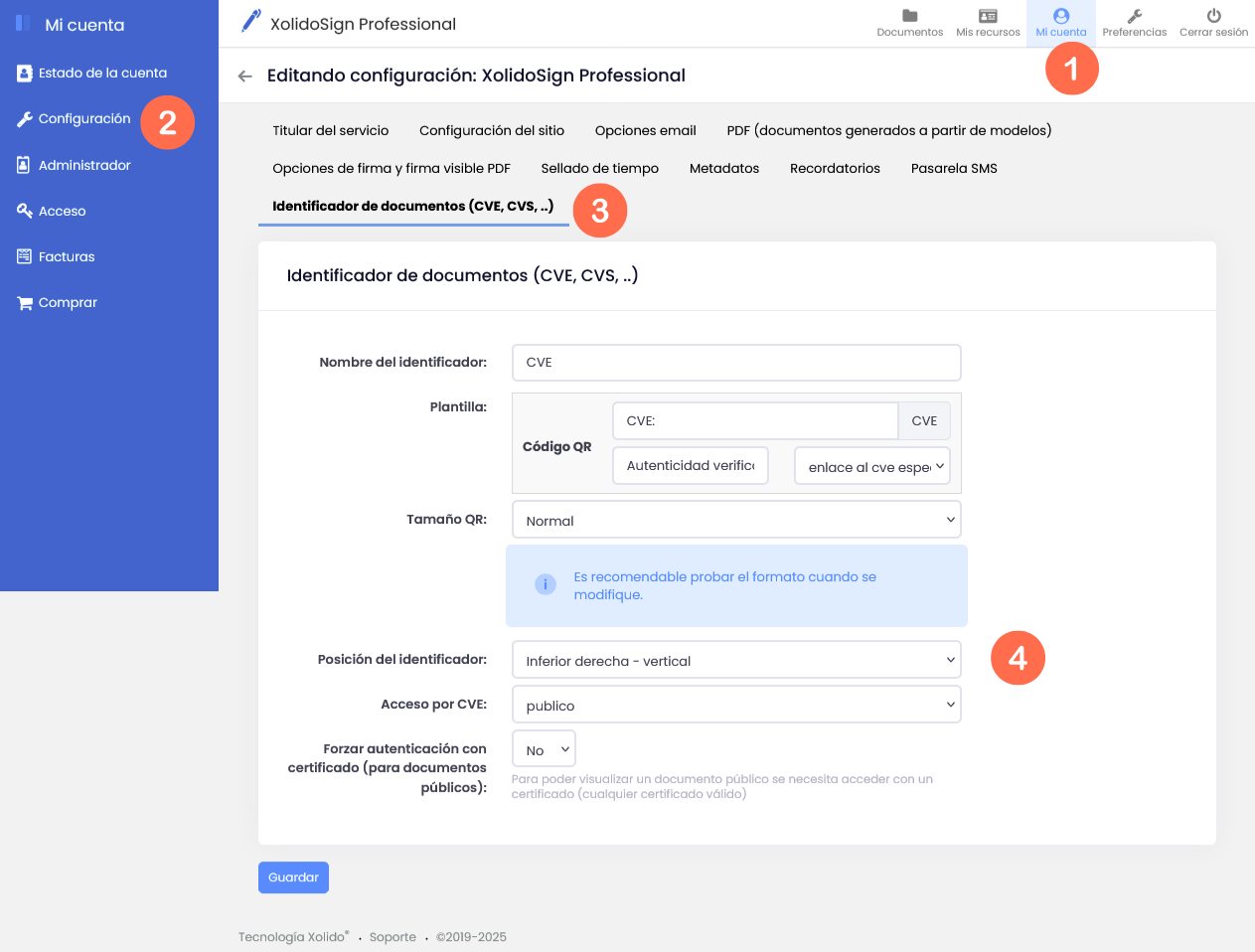
Task: Open the Forzar autenticación No dropdown
Action: point(544,749)
